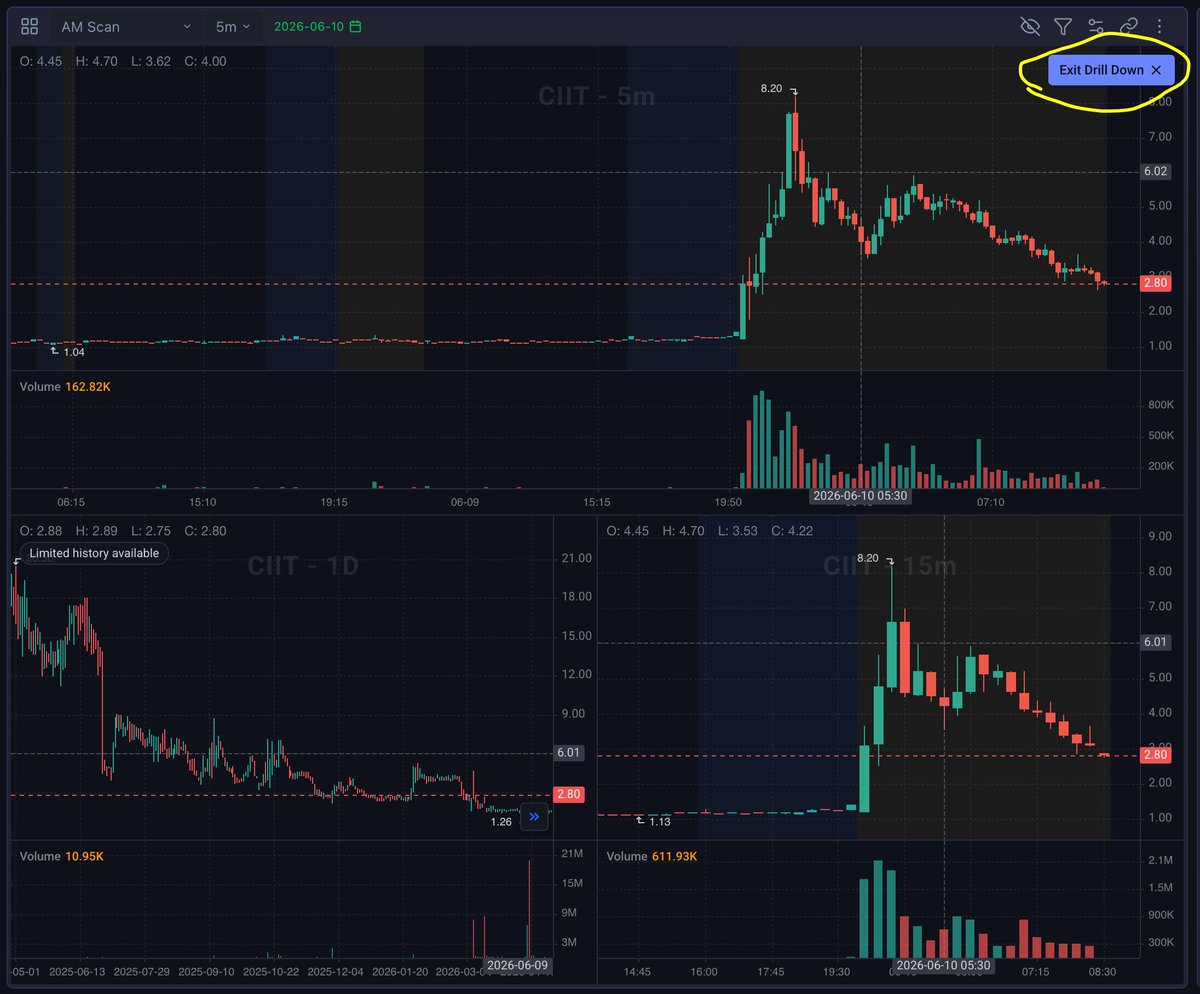Click the red 2.80 price tag on 5m chart

click(x=1156, y=284)
